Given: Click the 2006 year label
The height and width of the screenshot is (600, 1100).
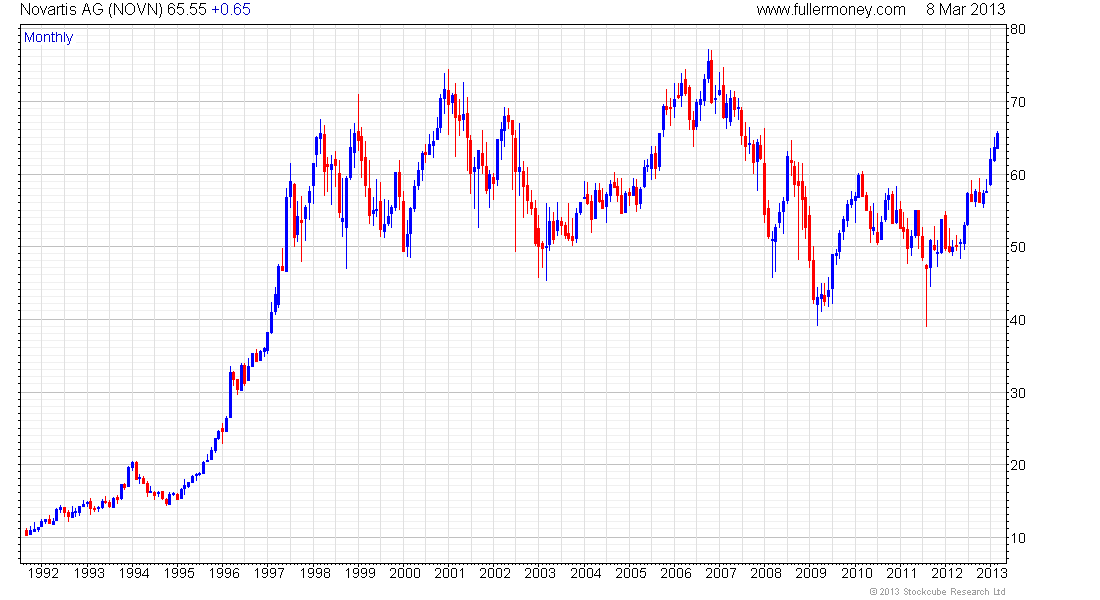Looking at the screenshot, I should 676,573.
